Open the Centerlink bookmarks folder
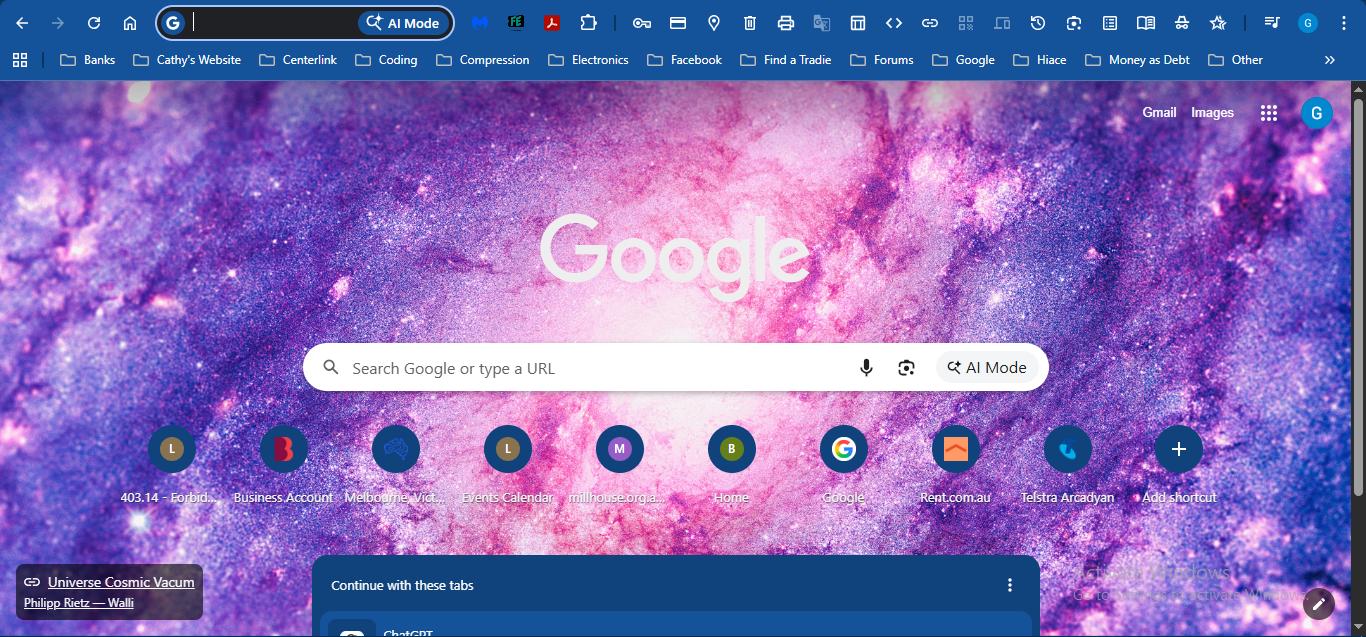The height and width of the screenshot is (637, 1366). 298,60
